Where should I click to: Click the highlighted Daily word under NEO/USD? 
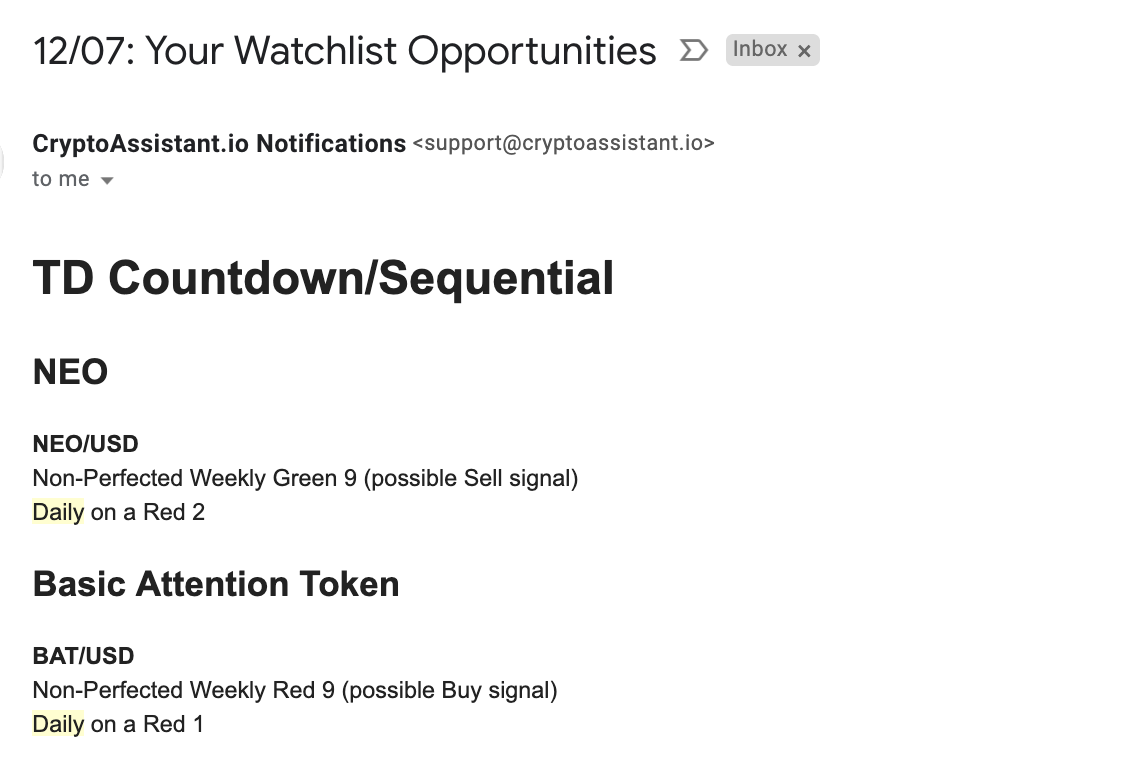click(58, 512)
